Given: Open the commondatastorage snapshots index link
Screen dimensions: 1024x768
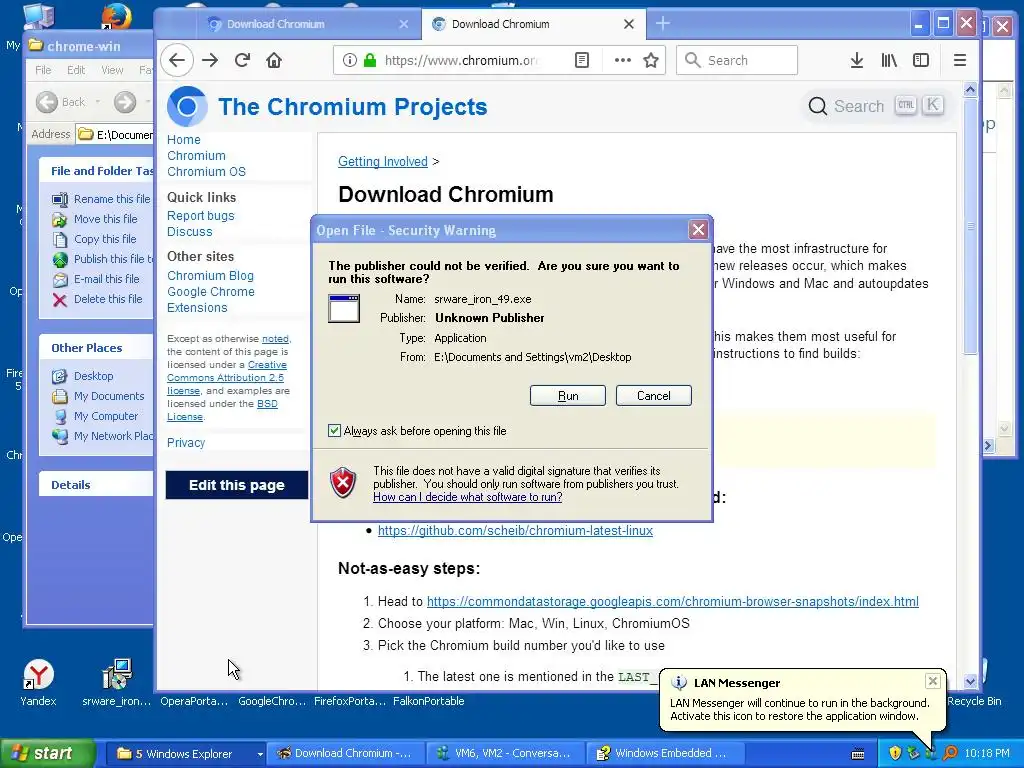Looking at the screenshot, I should pos(673,601).
